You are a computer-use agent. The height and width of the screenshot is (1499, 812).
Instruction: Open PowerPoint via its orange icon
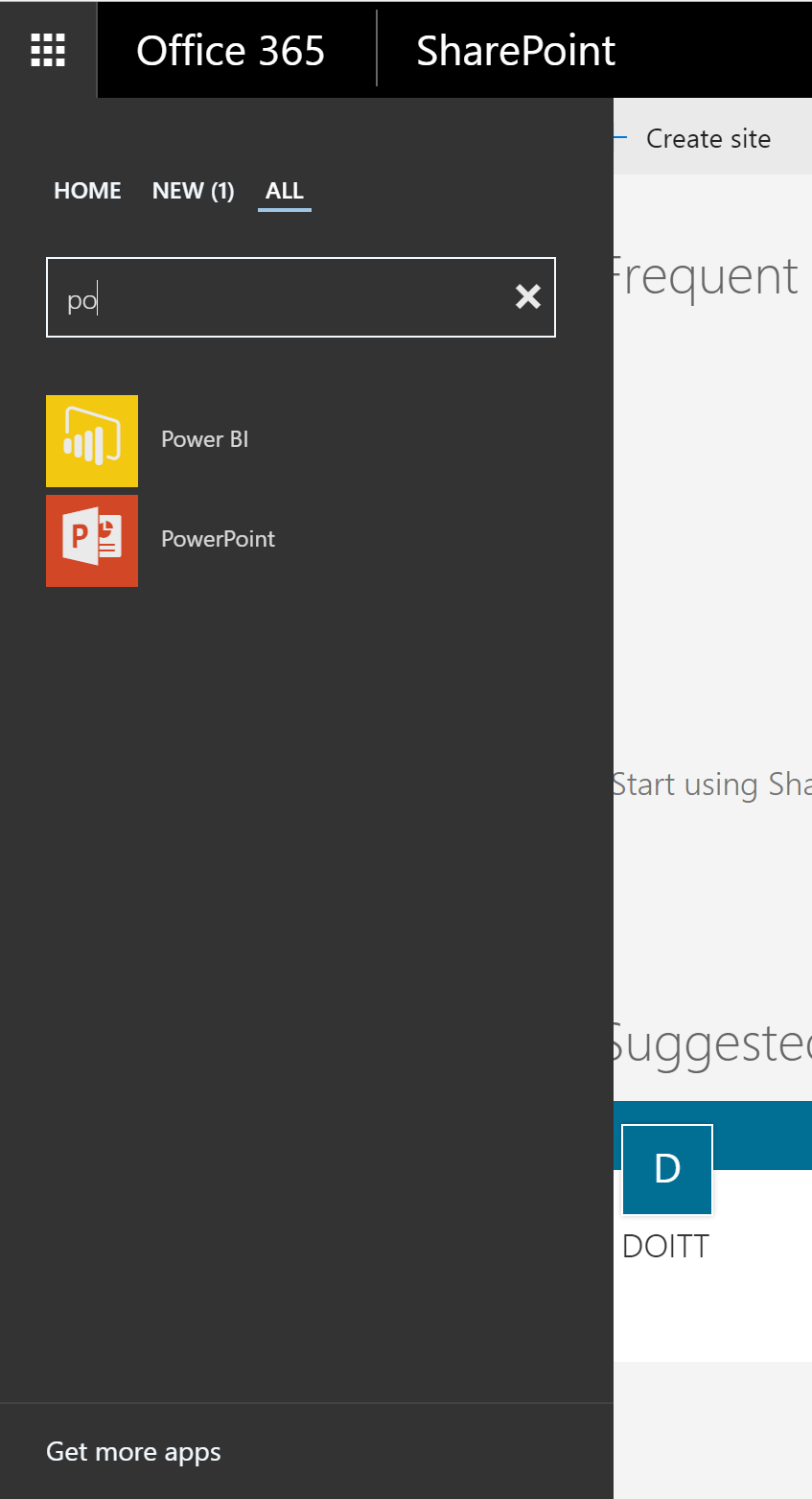click(92, 541)
